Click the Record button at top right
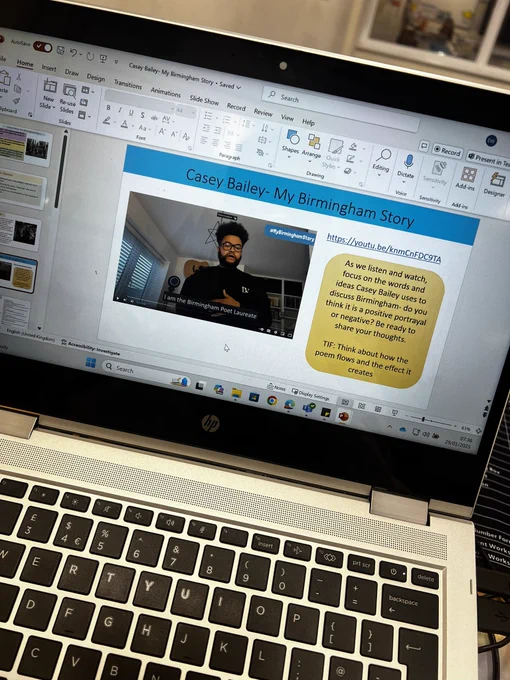This screenshot has height=680, width=510. [x=448, y=151]
